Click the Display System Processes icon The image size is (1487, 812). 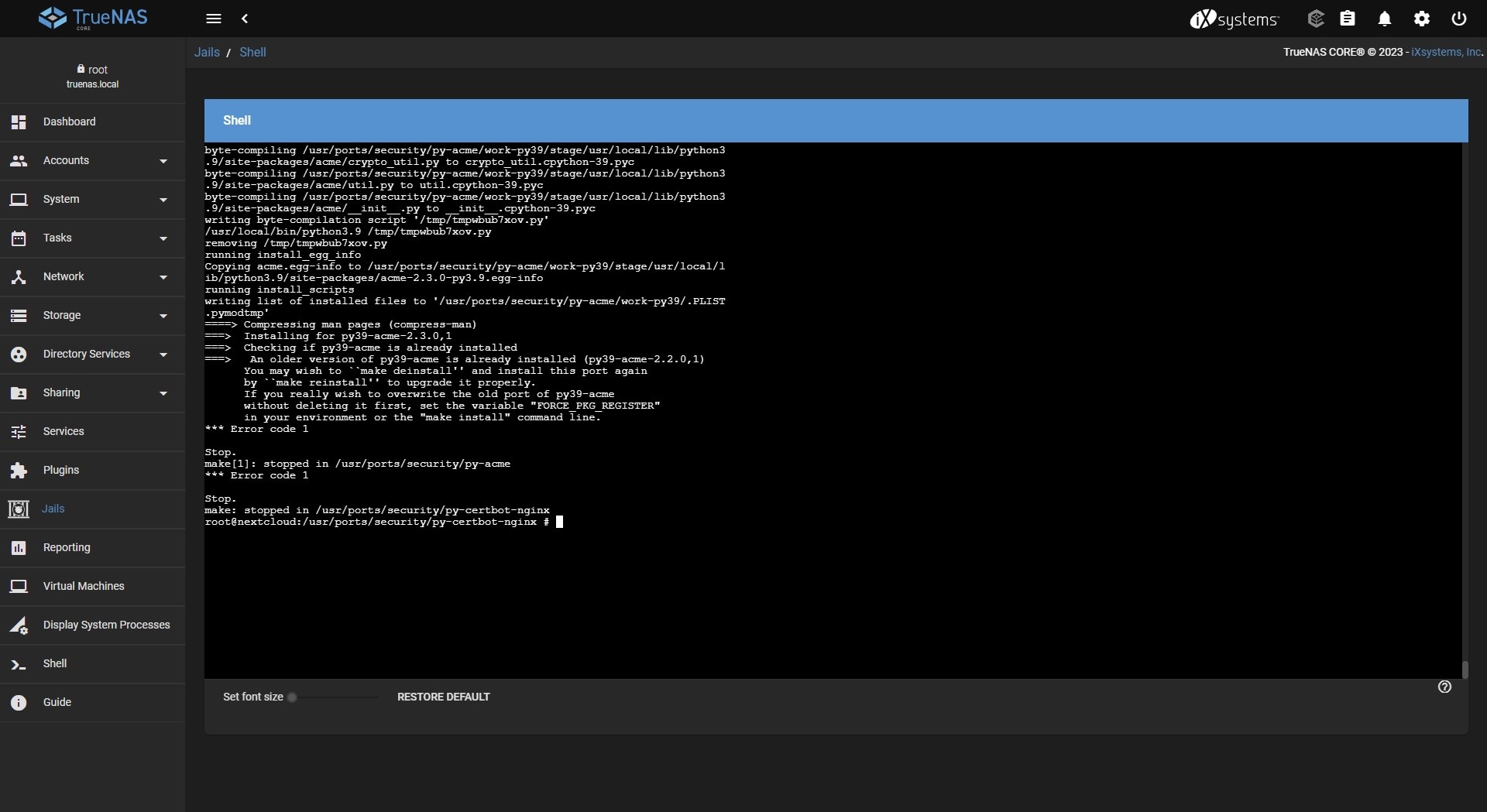coord(19,625)
